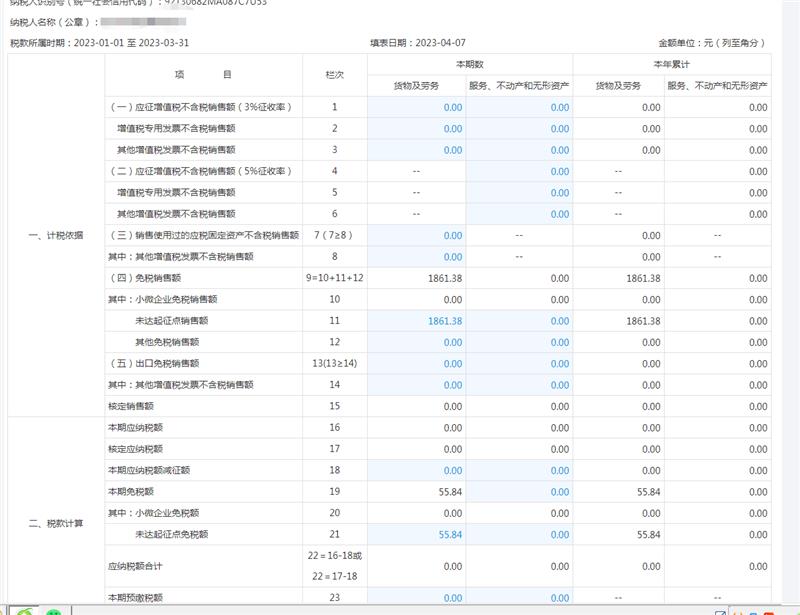The height and width of the screenshot is (615, 800).
Task: Click row 1 goods and services 3% sales field
Action: tap(416, 107)
